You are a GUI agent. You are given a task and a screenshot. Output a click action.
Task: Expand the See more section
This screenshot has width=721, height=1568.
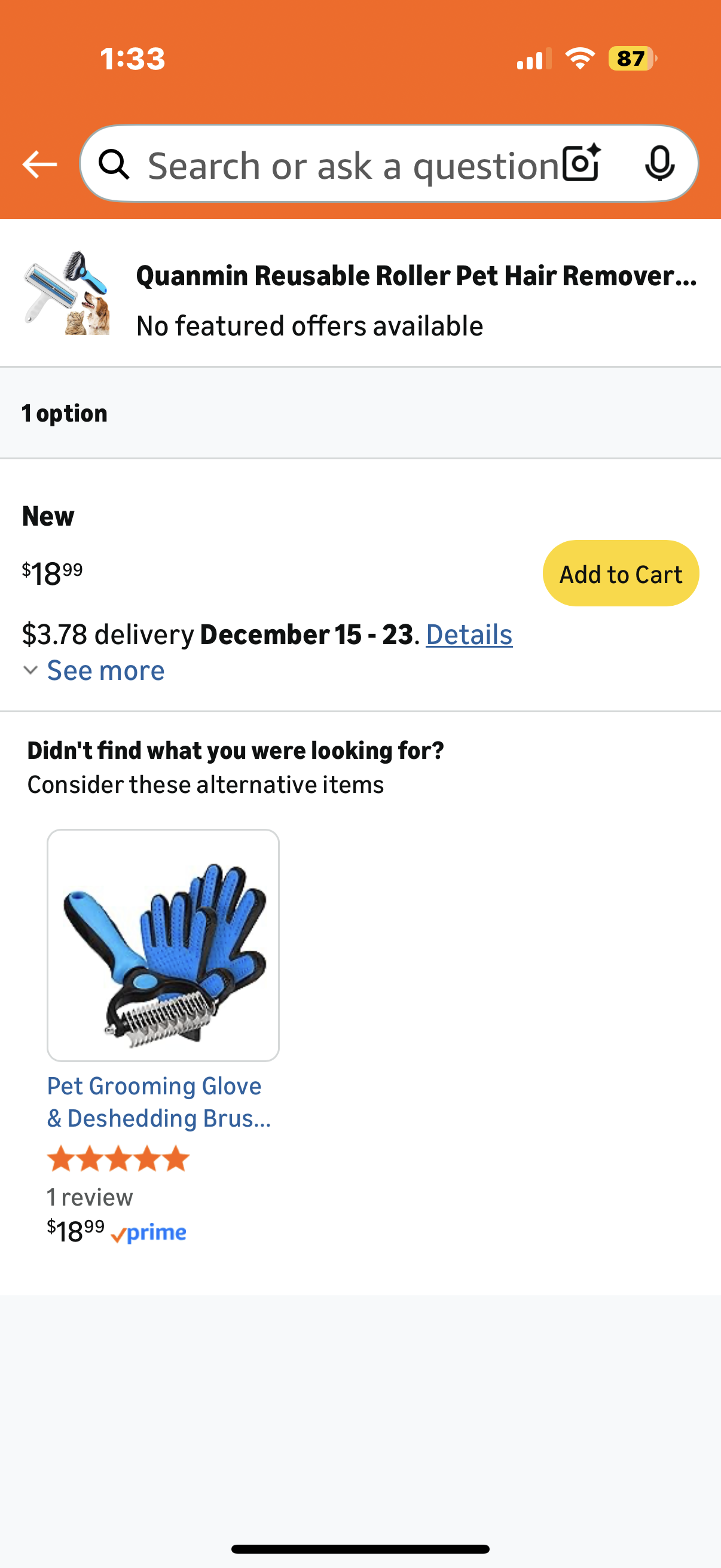point(105,670)
